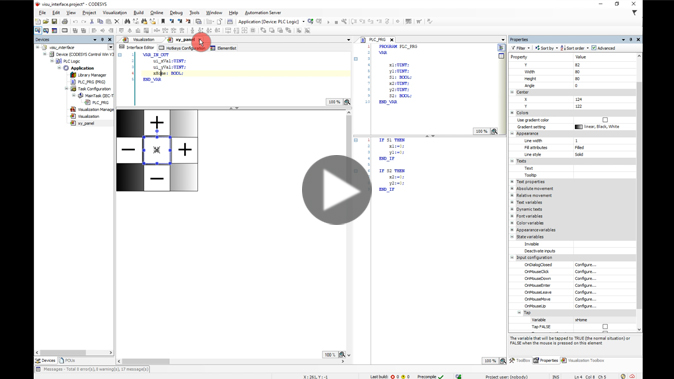Open the Library Manager node in the Devices tree
The width and height of the screenshot is (674, 379).
pos(92,75)
